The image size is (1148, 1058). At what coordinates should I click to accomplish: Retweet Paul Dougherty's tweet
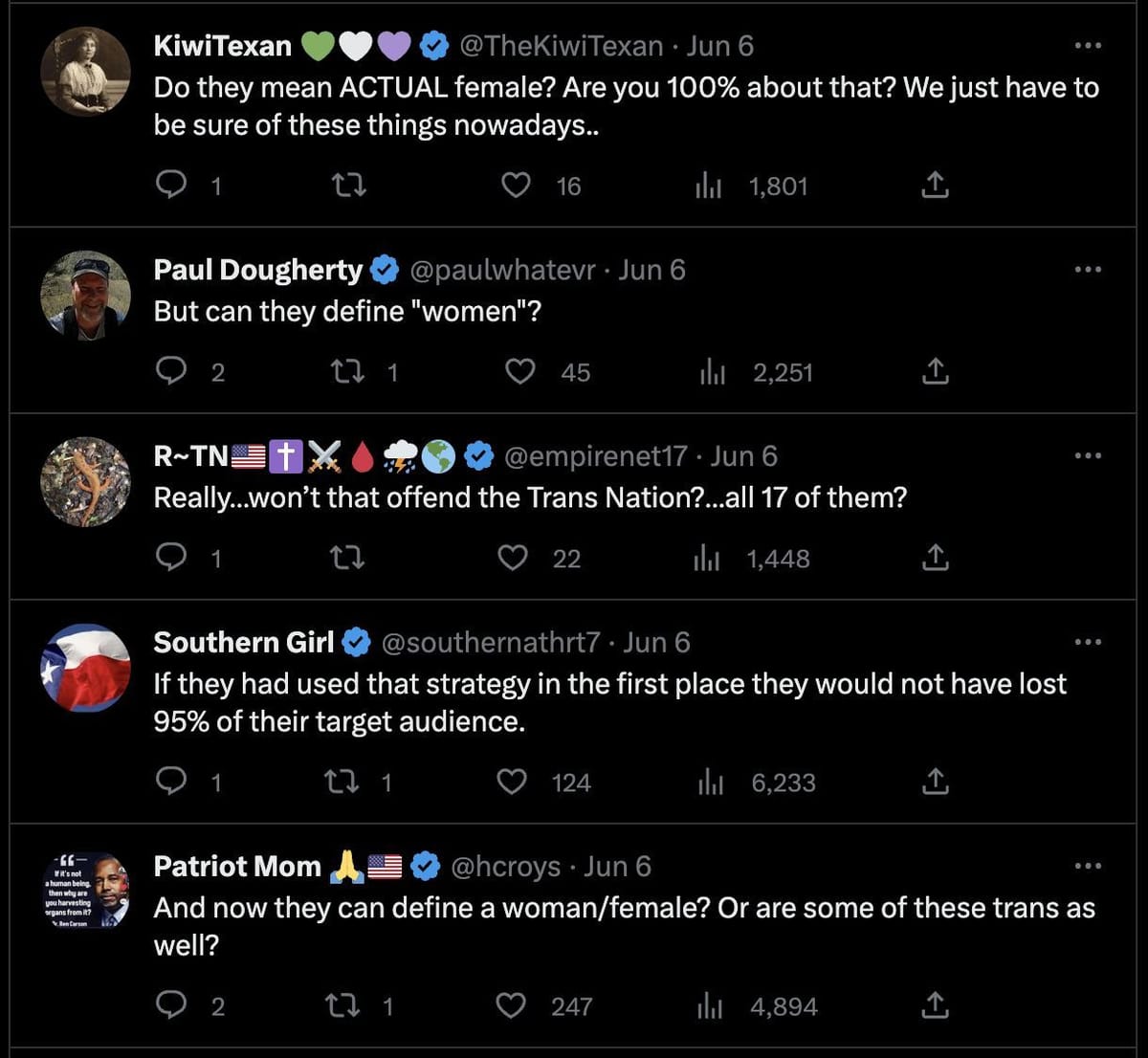click(344, 371)
